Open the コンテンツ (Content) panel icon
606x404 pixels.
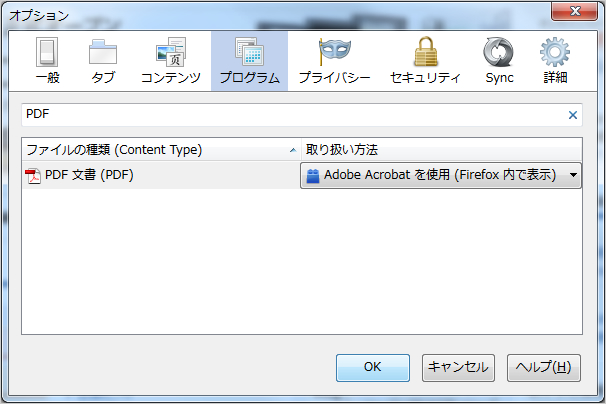[x=171, y=52]
